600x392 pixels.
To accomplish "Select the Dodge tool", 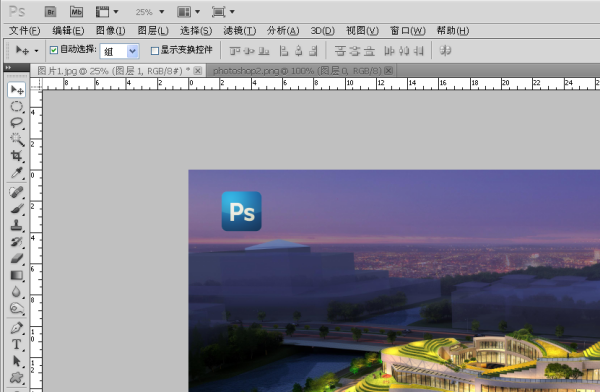I will pyautogui.click(x=17, y=308).
